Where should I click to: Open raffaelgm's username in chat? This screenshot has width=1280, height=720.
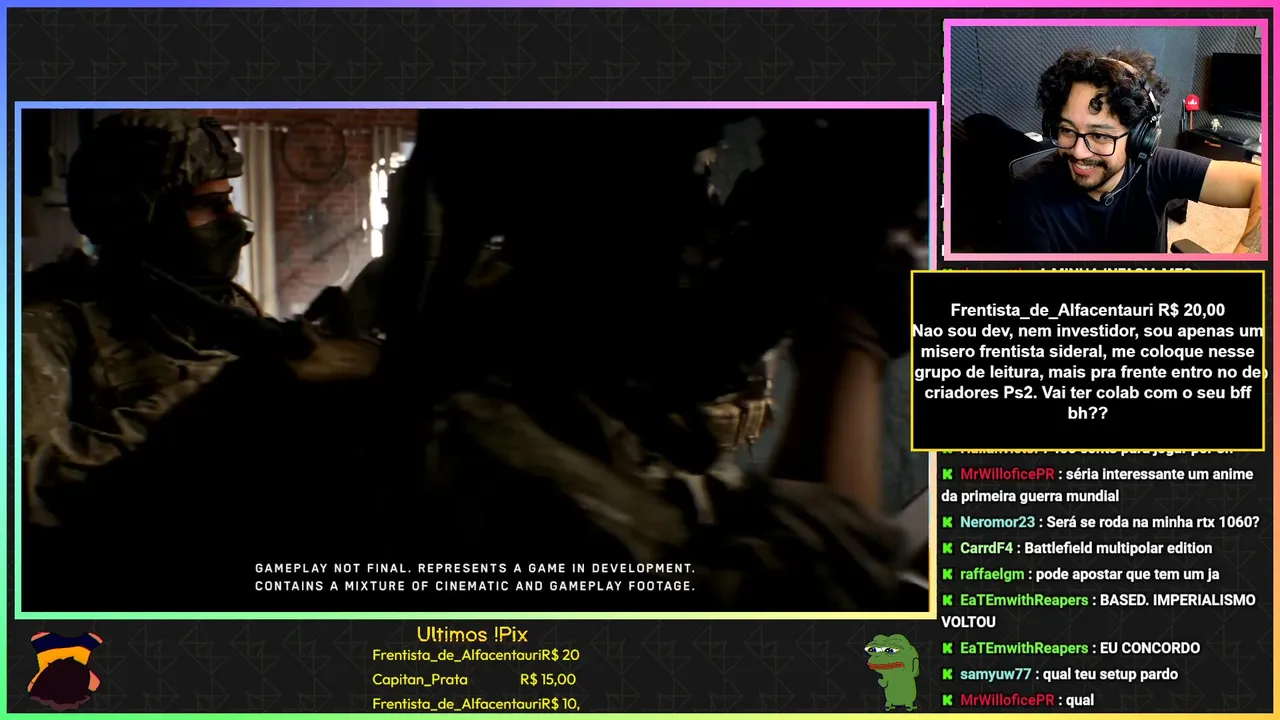coord(990,574)
